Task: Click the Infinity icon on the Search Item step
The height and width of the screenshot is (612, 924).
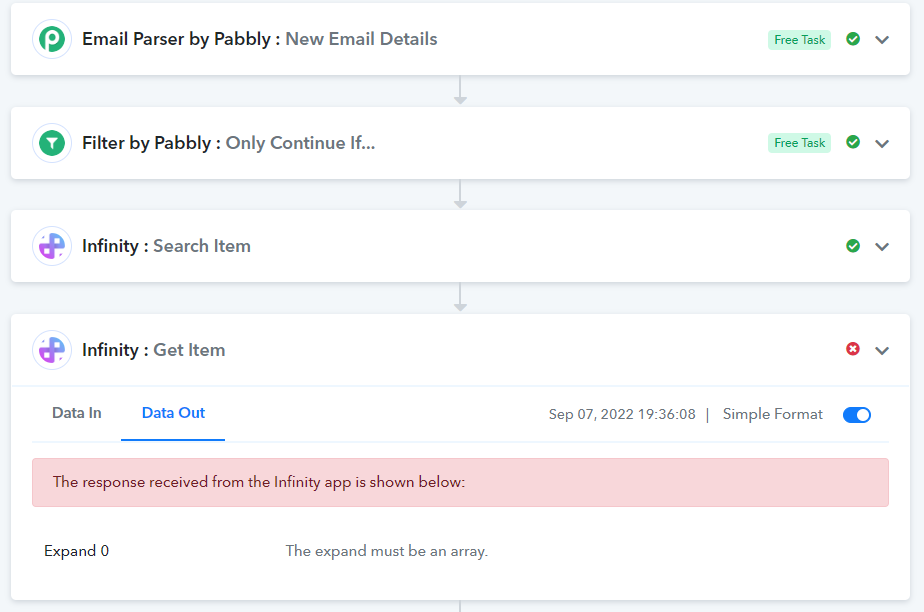Action: (x=52, y=246)
